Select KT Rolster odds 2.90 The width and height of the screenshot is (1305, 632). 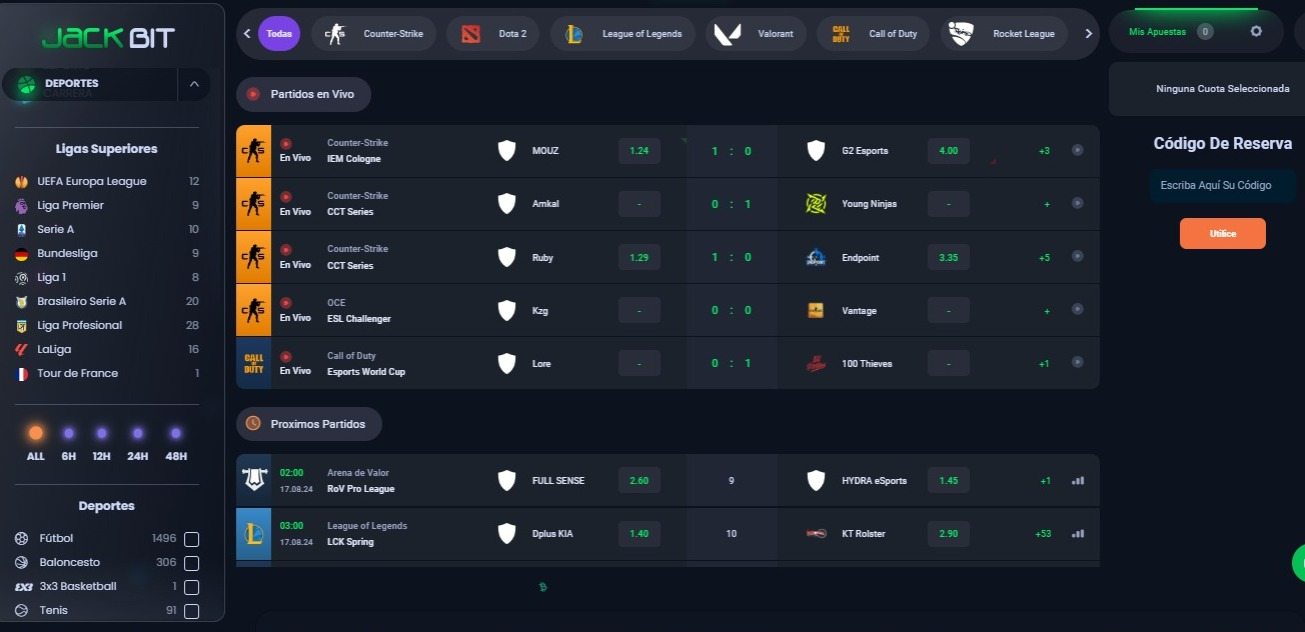[949, 534]
